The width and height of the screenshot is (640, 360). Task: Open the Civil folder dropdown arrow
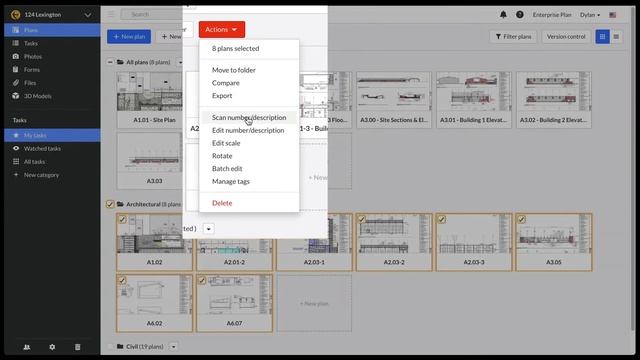pyautogui.click(x=173, y=347)
